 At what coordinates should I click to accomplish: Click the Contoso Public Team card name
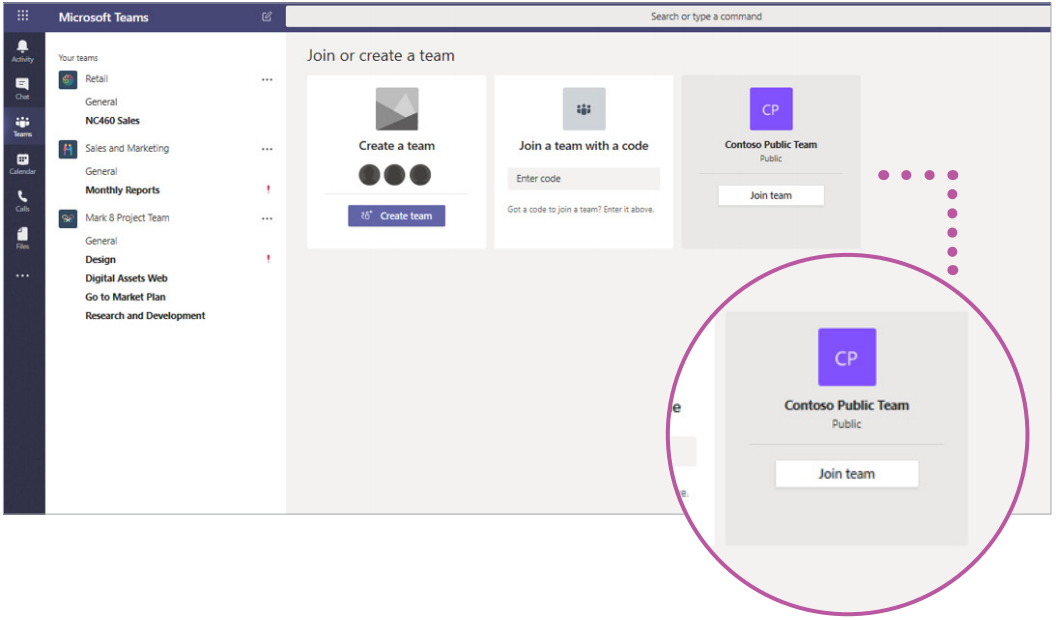point(771,145)
